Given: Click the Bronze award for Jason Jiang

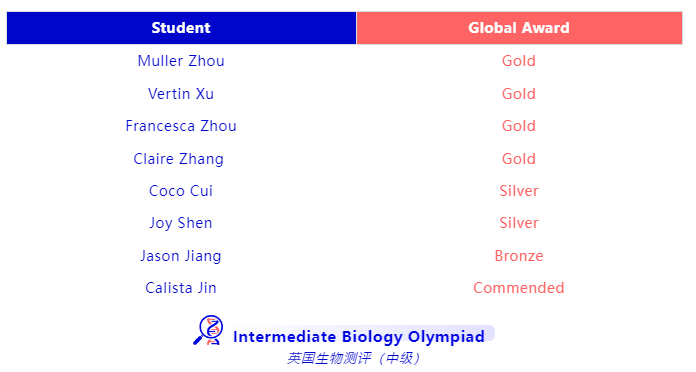Looking at the screenshot, I should pos(519,256).
